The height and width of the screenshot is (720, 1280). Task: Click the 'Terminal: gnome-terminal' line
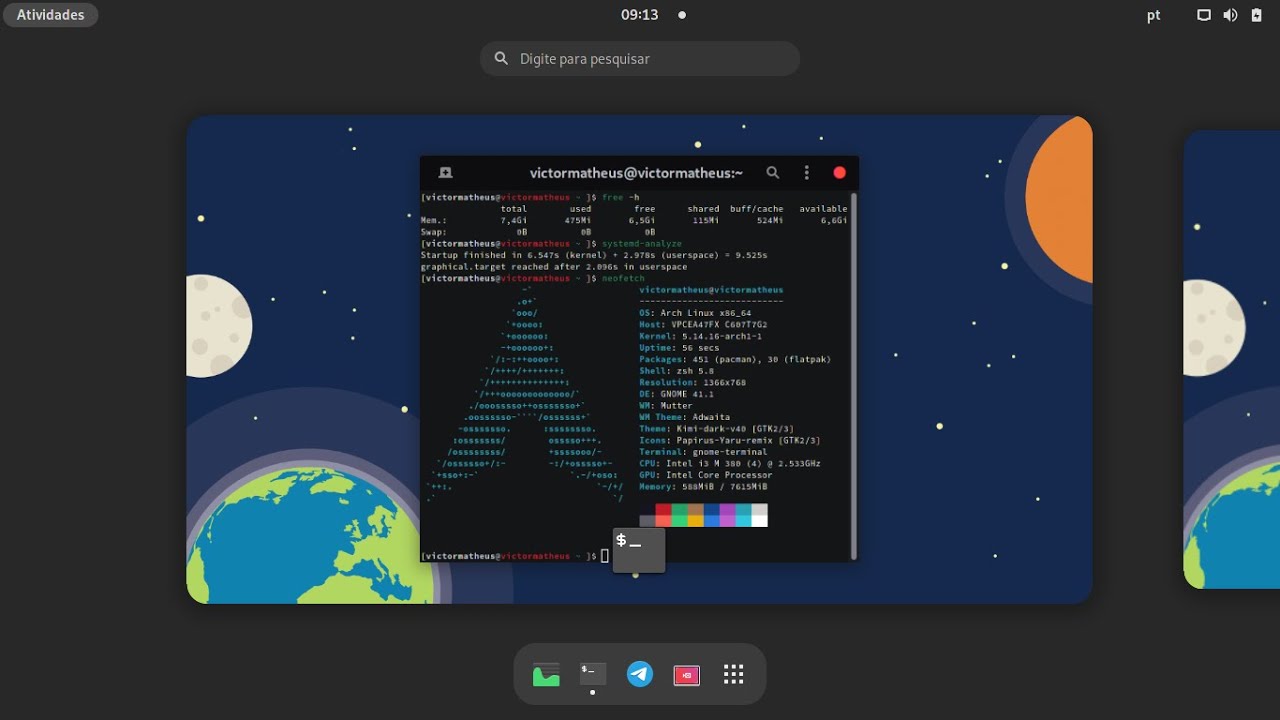pos(703,452)
